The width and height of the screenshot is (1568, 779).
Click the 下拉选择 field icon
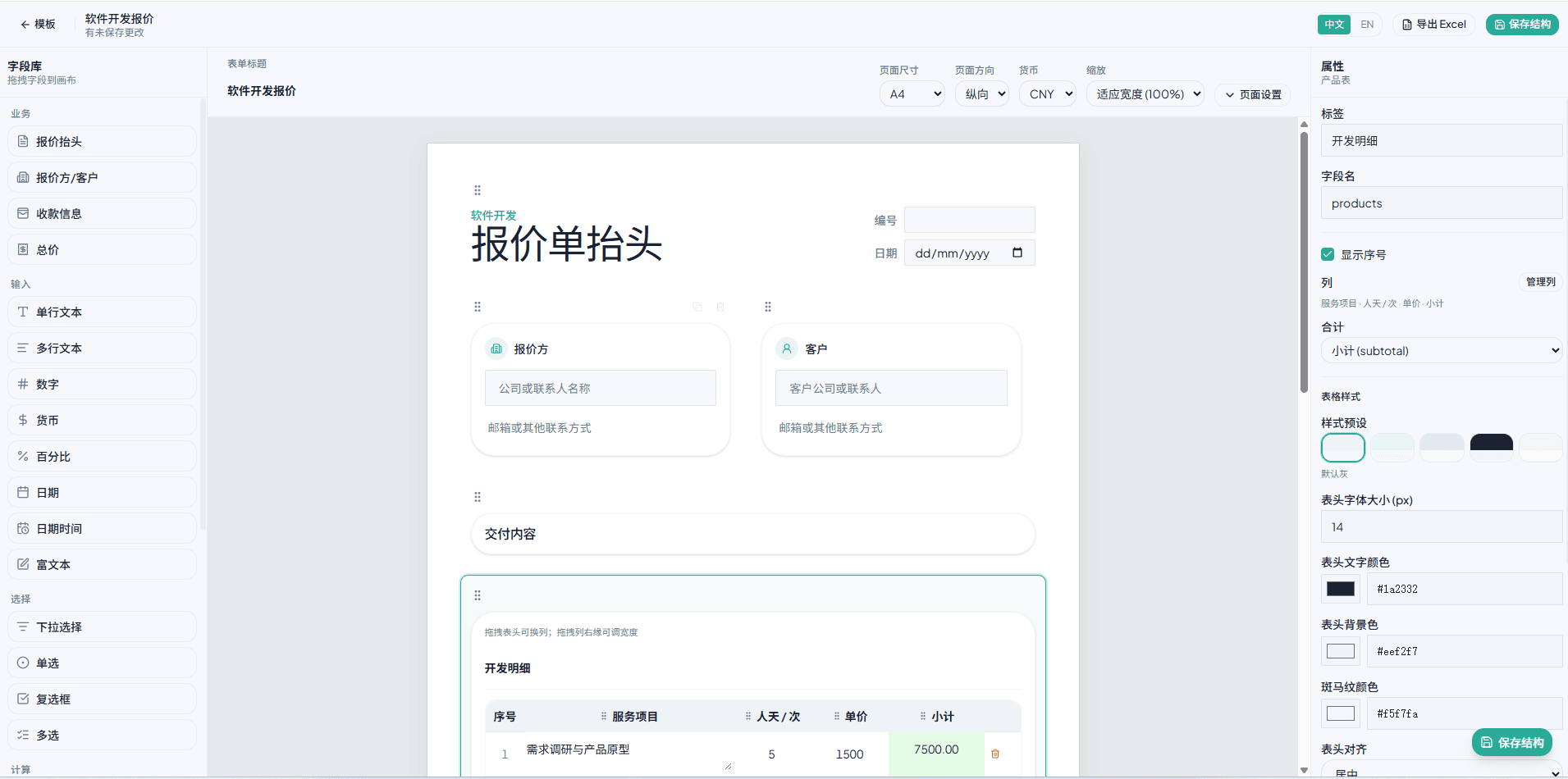[x=23, y=626]
